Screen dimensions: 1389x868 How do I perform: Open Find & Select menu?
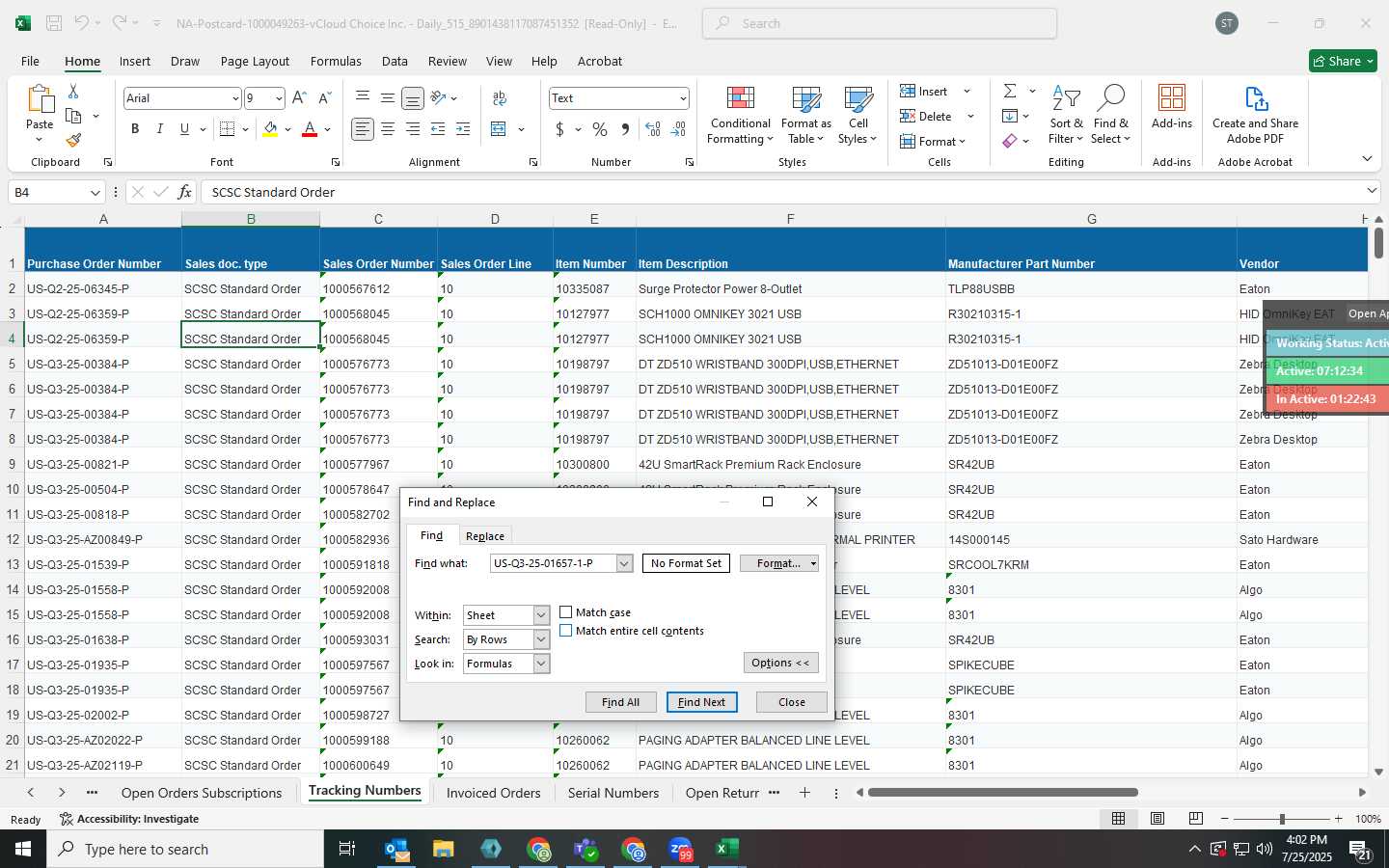[1110, 116]
